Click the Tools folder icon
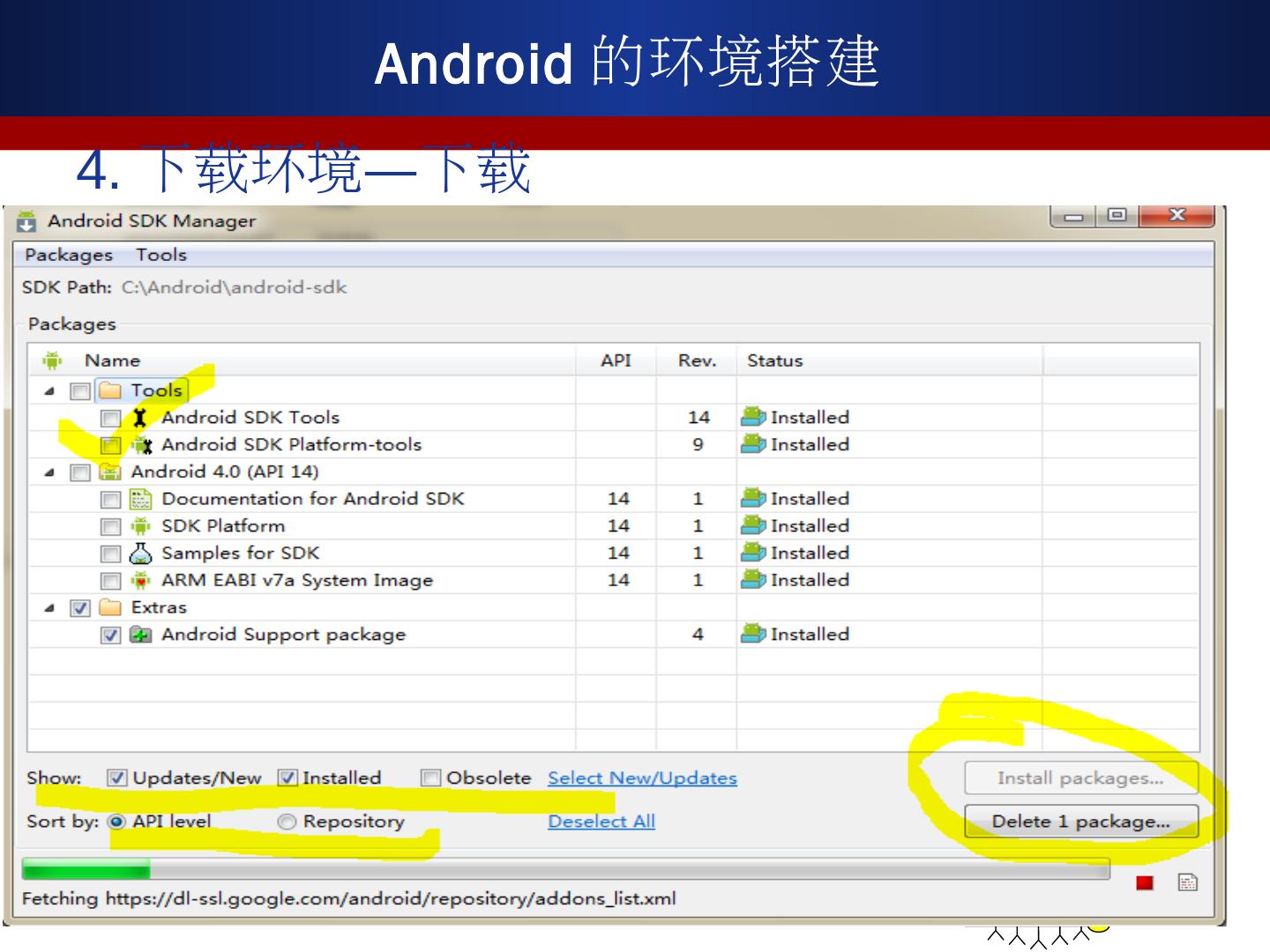Image resolution: width=1270 pixels, height=952 pixels. tap(110, 390)
